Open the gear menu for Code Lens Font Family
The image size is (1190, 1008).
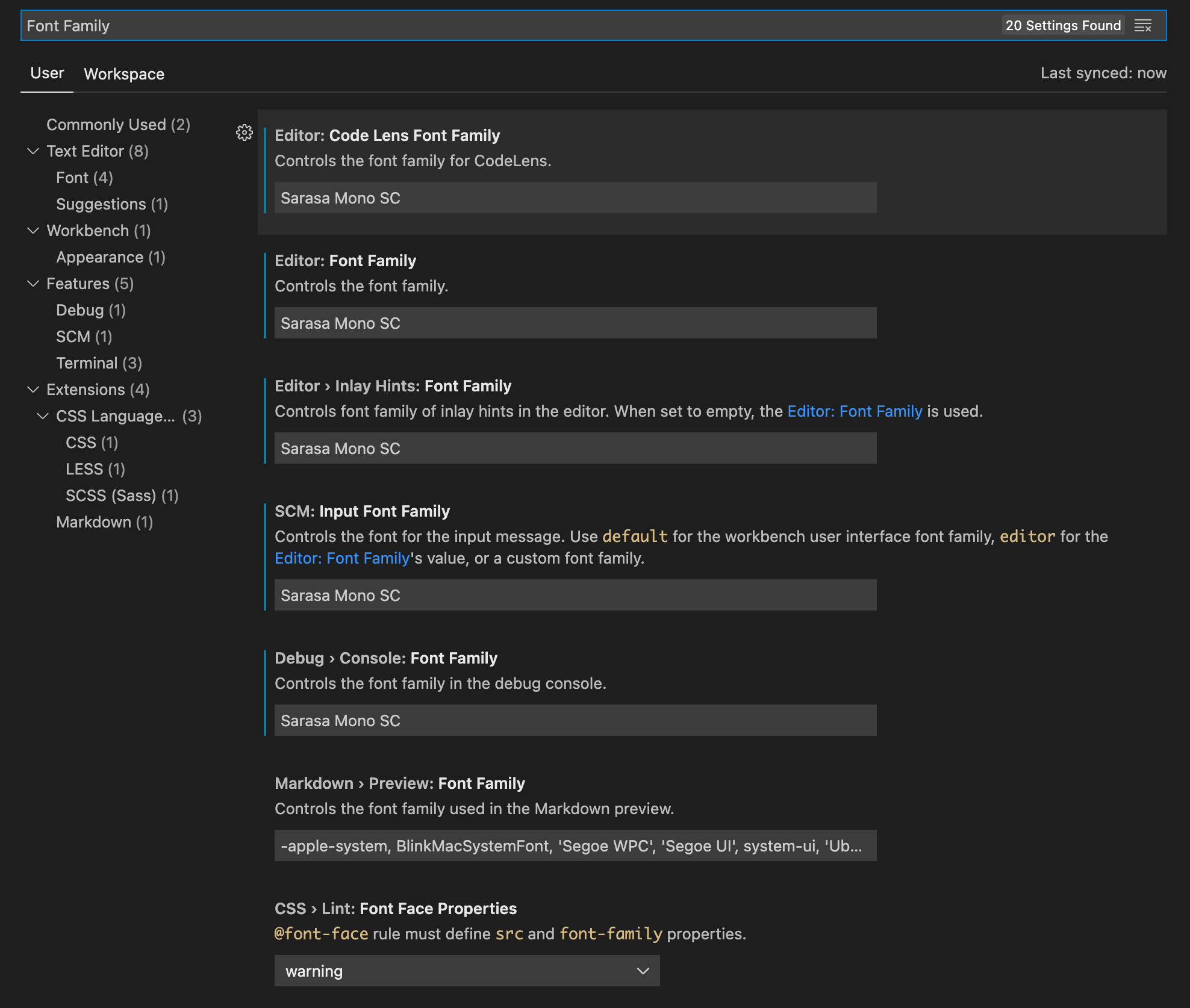tap(245, 132)
